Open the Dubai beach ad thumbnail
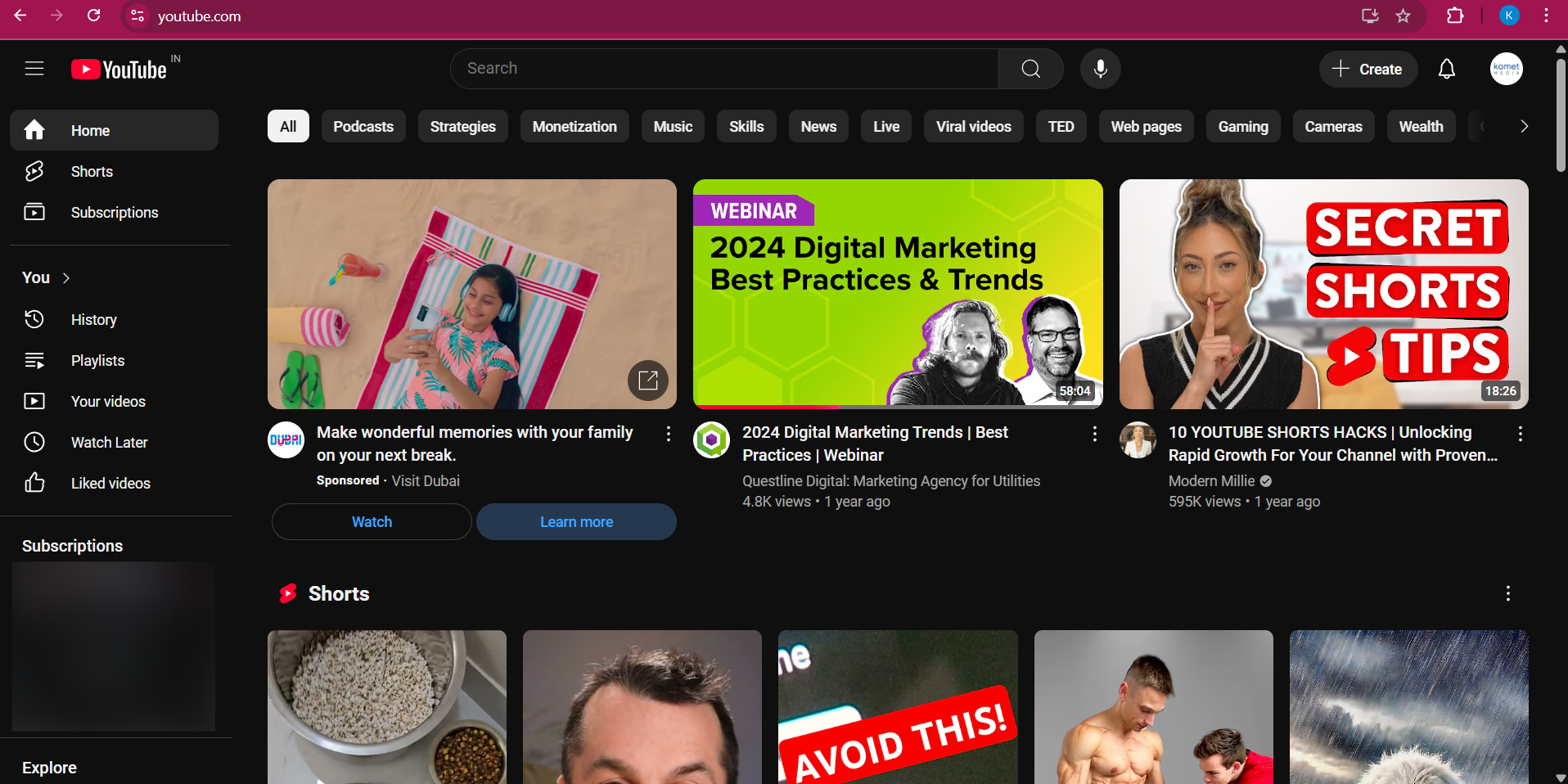Screen dimensions: 1568x784 [x=472, y=294]
